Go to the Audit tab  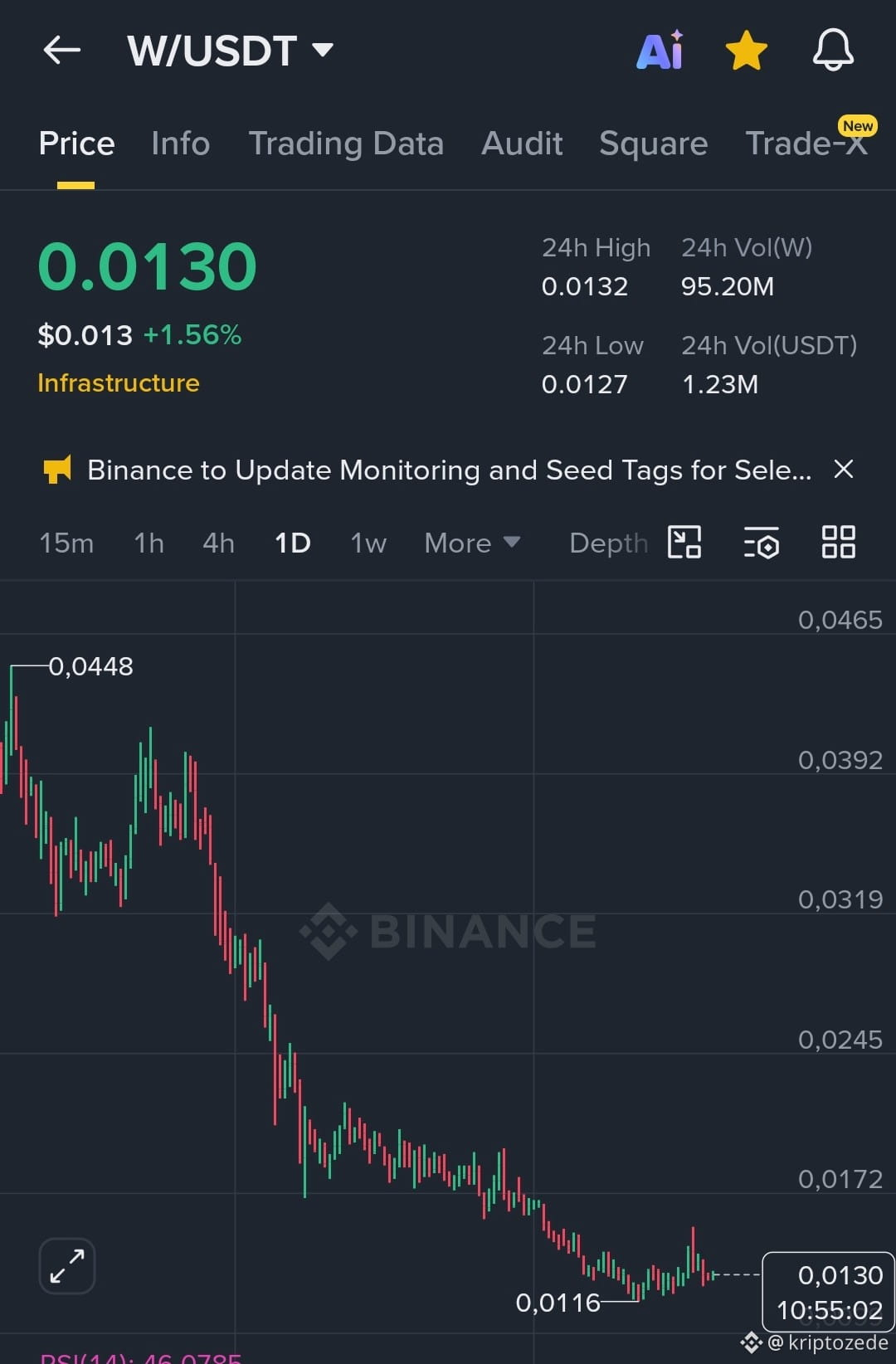(522, 144)
